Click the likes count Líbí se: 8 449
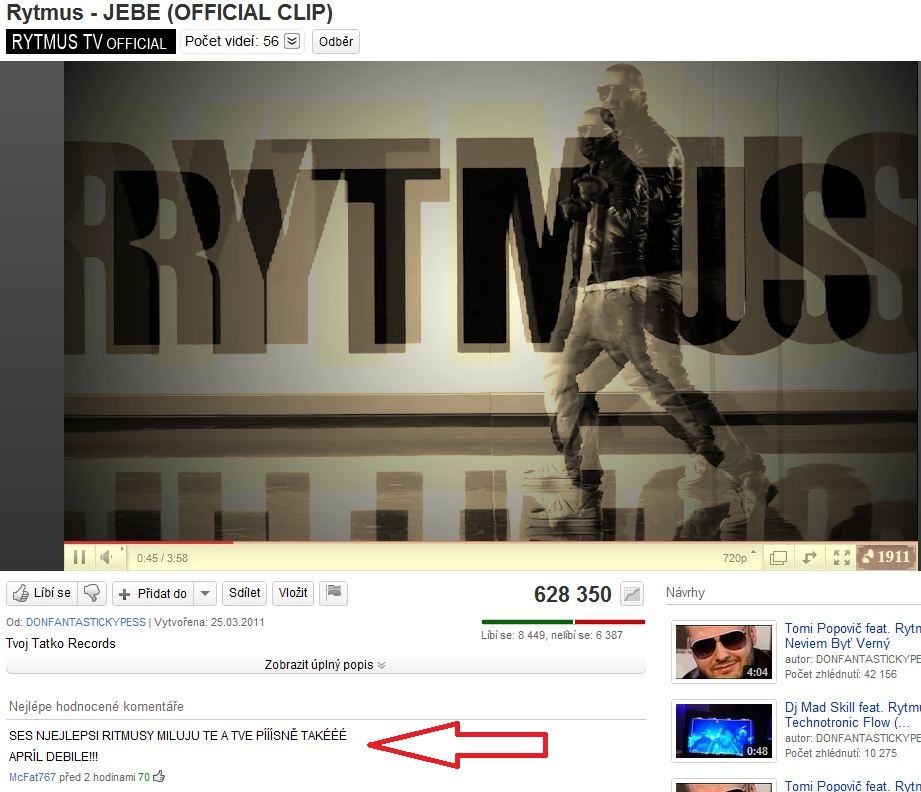Viewport: 921px width, 792px height. click(513, 635)
